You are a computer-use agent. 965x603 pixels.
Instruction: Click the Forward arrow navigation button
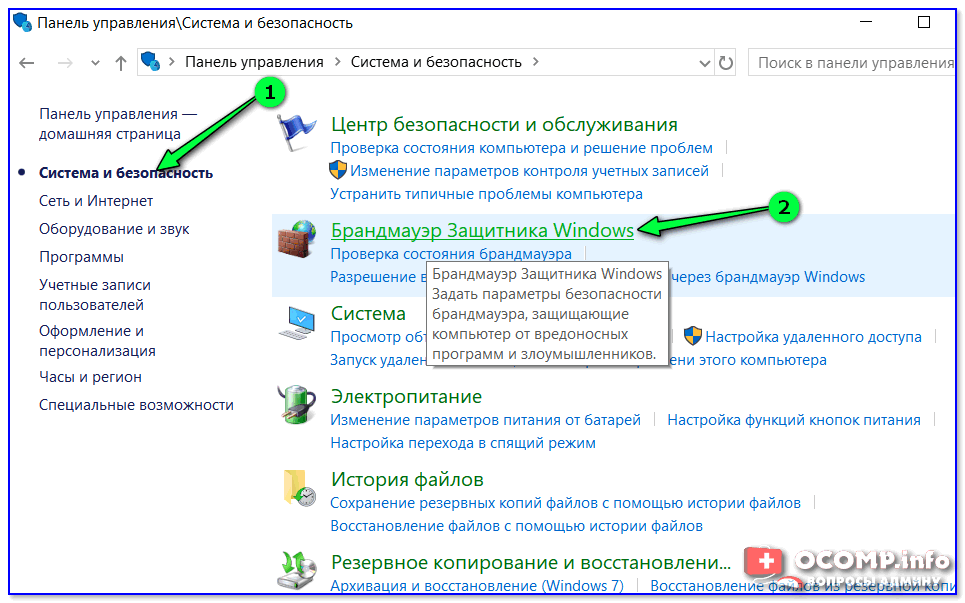pos(65,63)
